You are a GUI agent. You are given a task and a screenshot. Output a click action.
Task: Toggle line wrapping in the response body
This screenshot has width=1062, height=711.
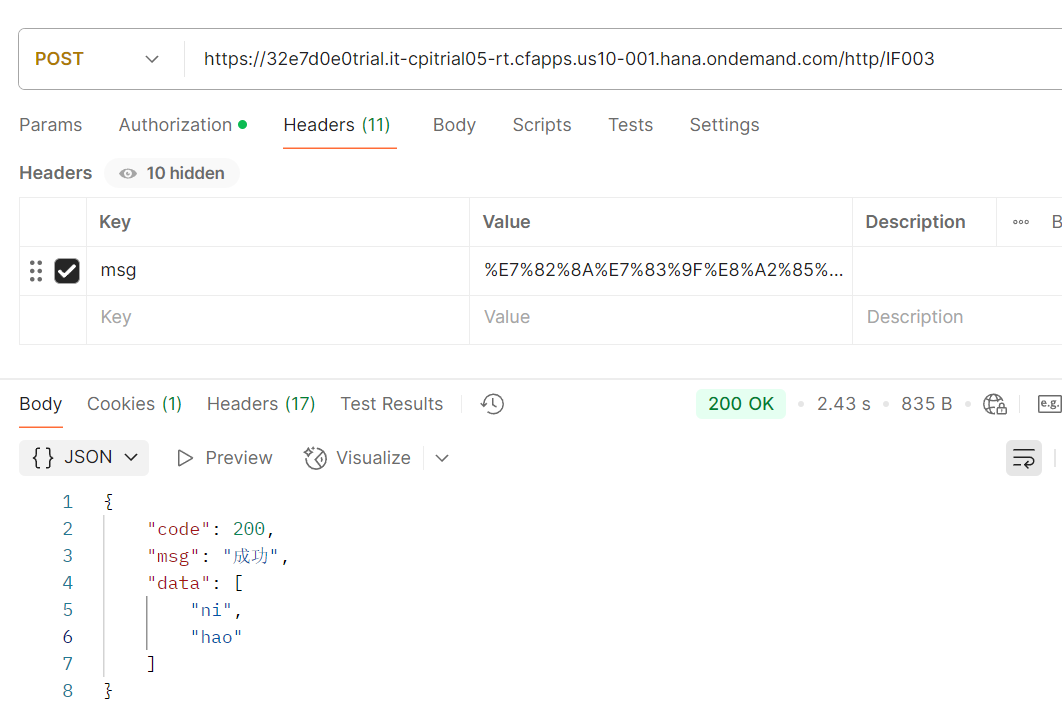point(1023,457)
